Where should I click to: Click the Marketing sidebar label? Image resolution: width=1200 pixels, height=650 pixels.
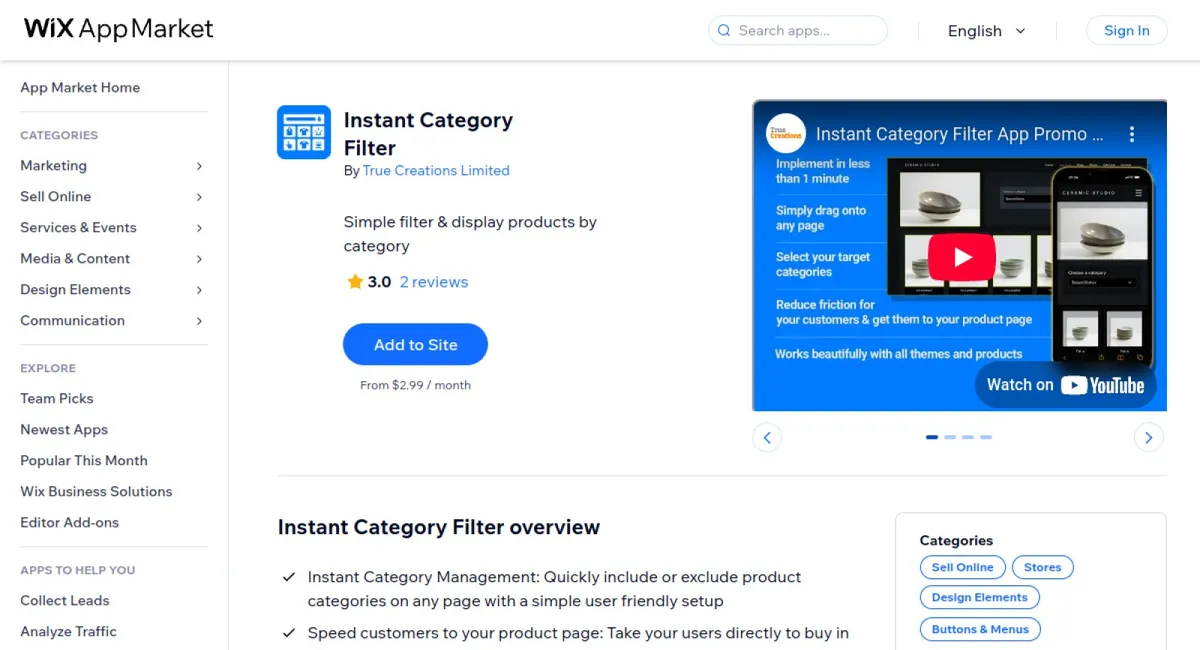[x=53, y=166]
